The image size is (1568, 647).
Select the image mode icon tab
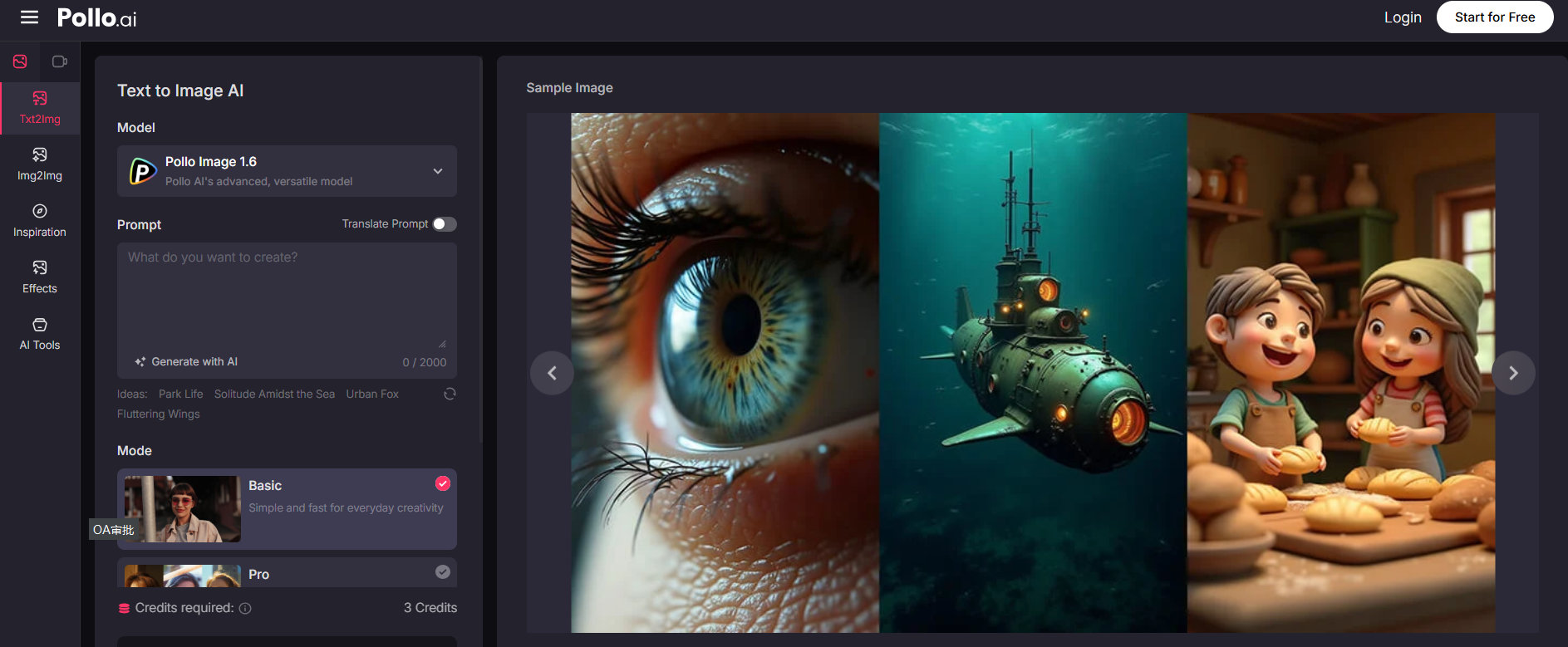pyautogui.click(x=20, y=61)
